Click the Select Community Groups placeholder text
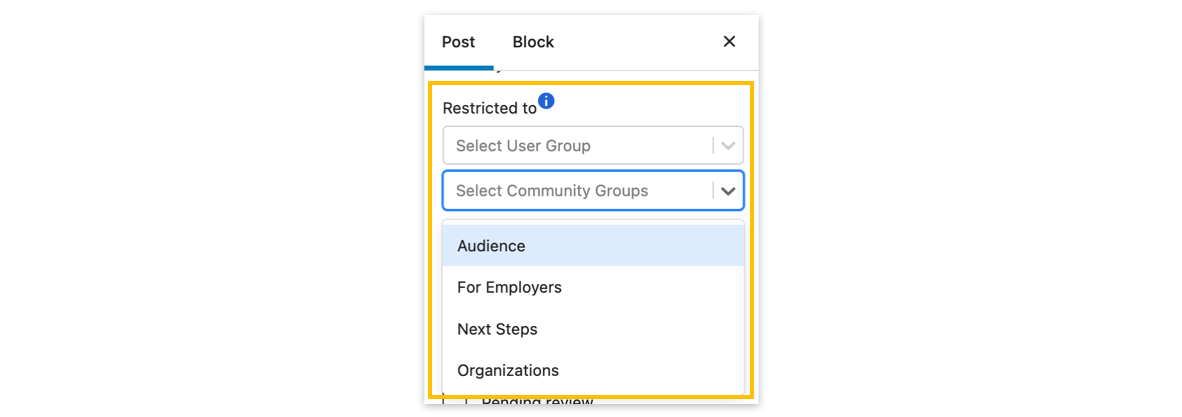Screen dimensions: 1182x417 click(552, 191)
